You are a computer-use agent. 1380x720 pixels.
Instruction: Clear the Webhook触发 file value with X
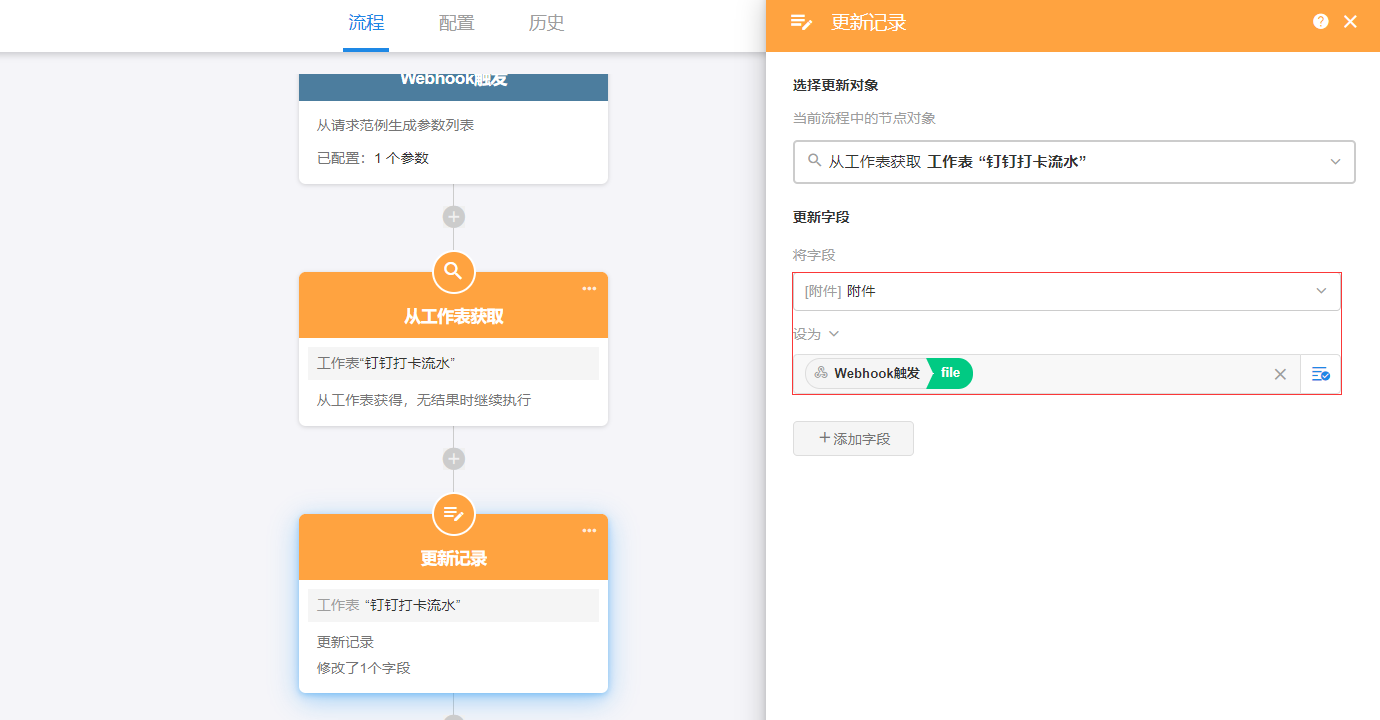click(1280, 374)
